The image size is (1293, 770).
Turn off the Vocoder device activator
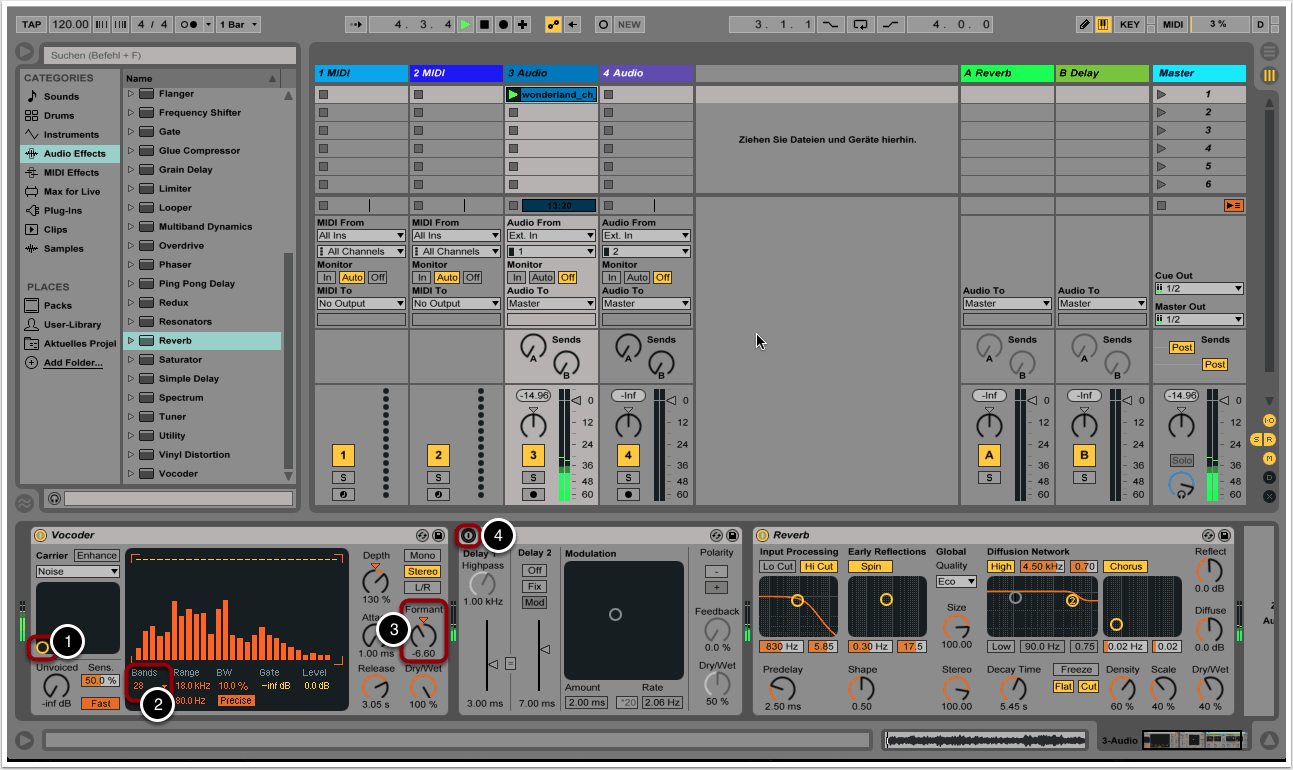tap(41, 535)
